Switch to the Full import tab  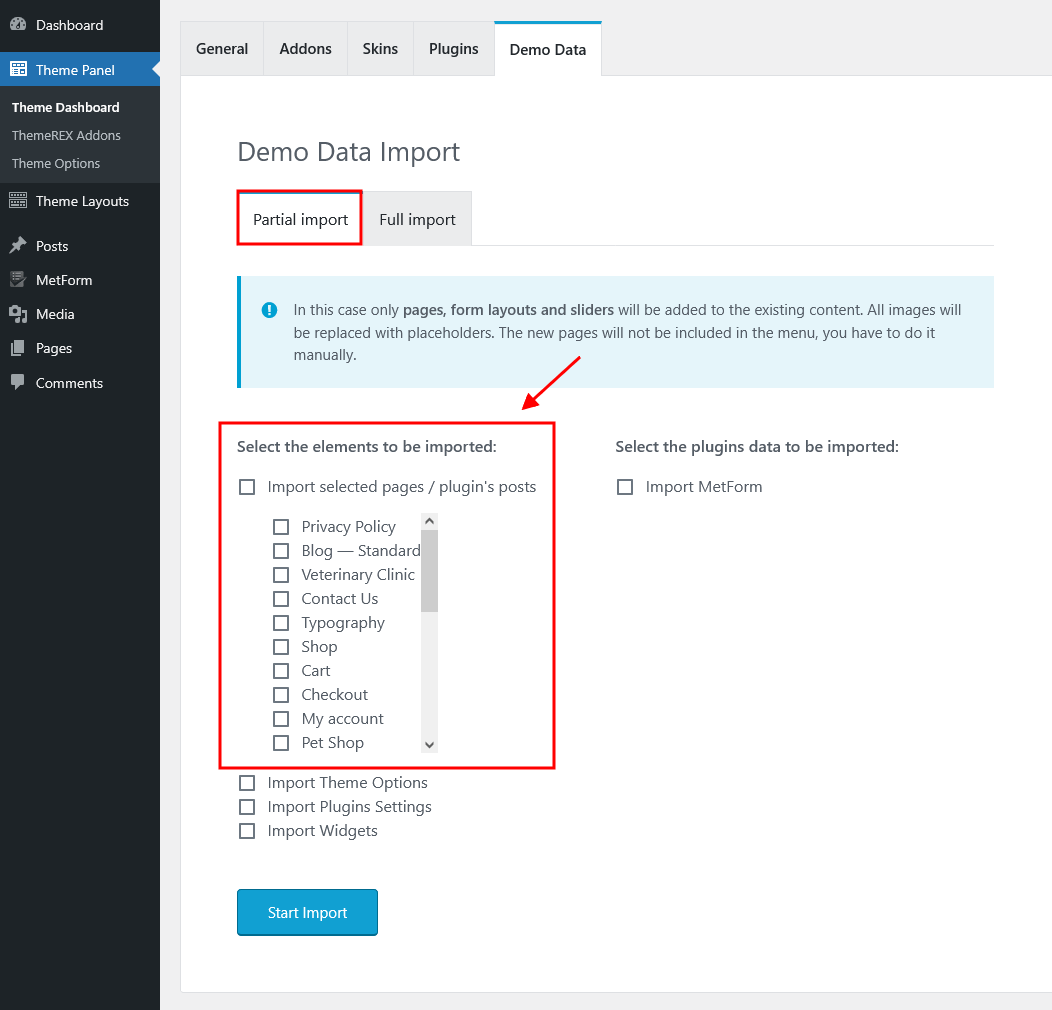tap(417, 219)
